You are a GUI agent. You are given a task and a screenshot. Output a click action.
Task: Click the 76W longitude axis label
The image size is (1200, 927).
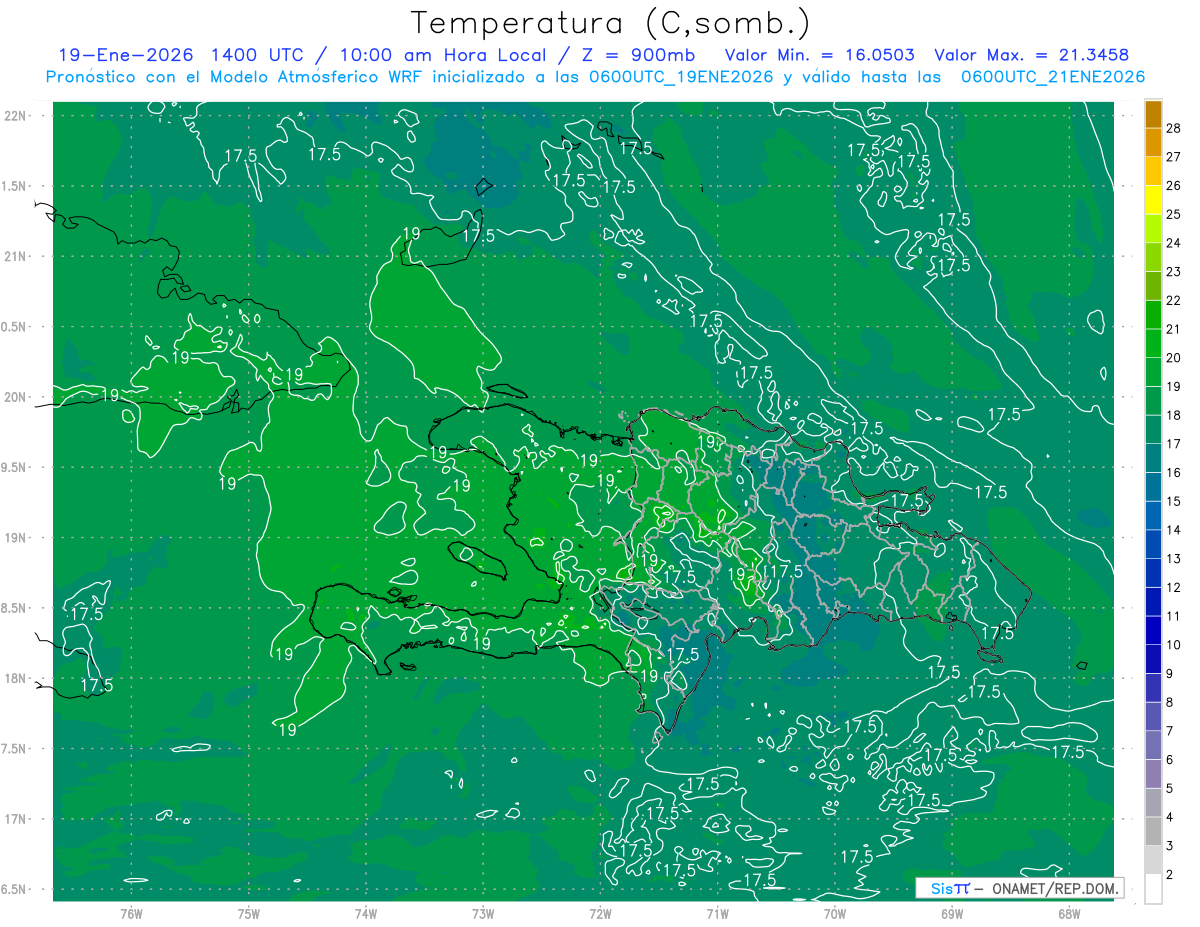coord(131,913)
